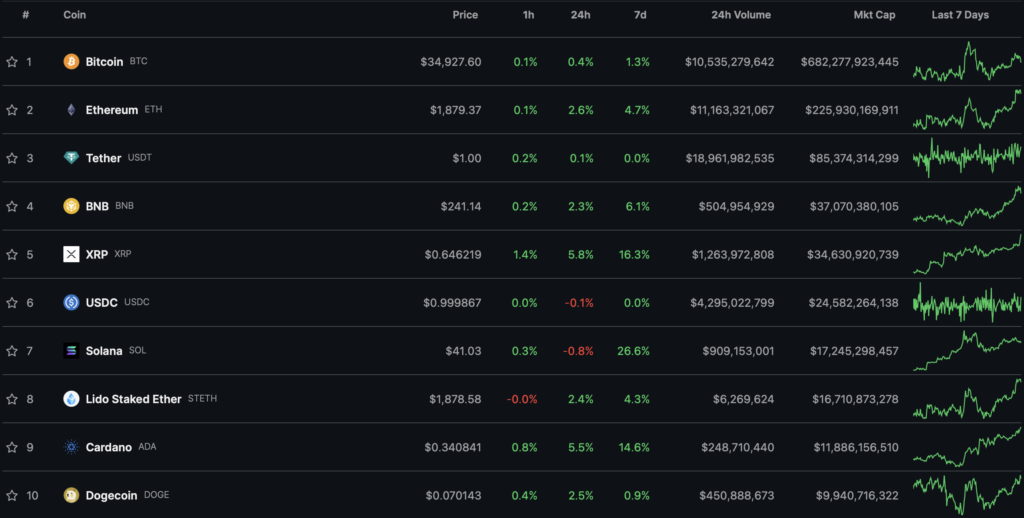Star Cardano as a favorite
The width and height of the screenshot is (1024, 518).
point(12,447)
